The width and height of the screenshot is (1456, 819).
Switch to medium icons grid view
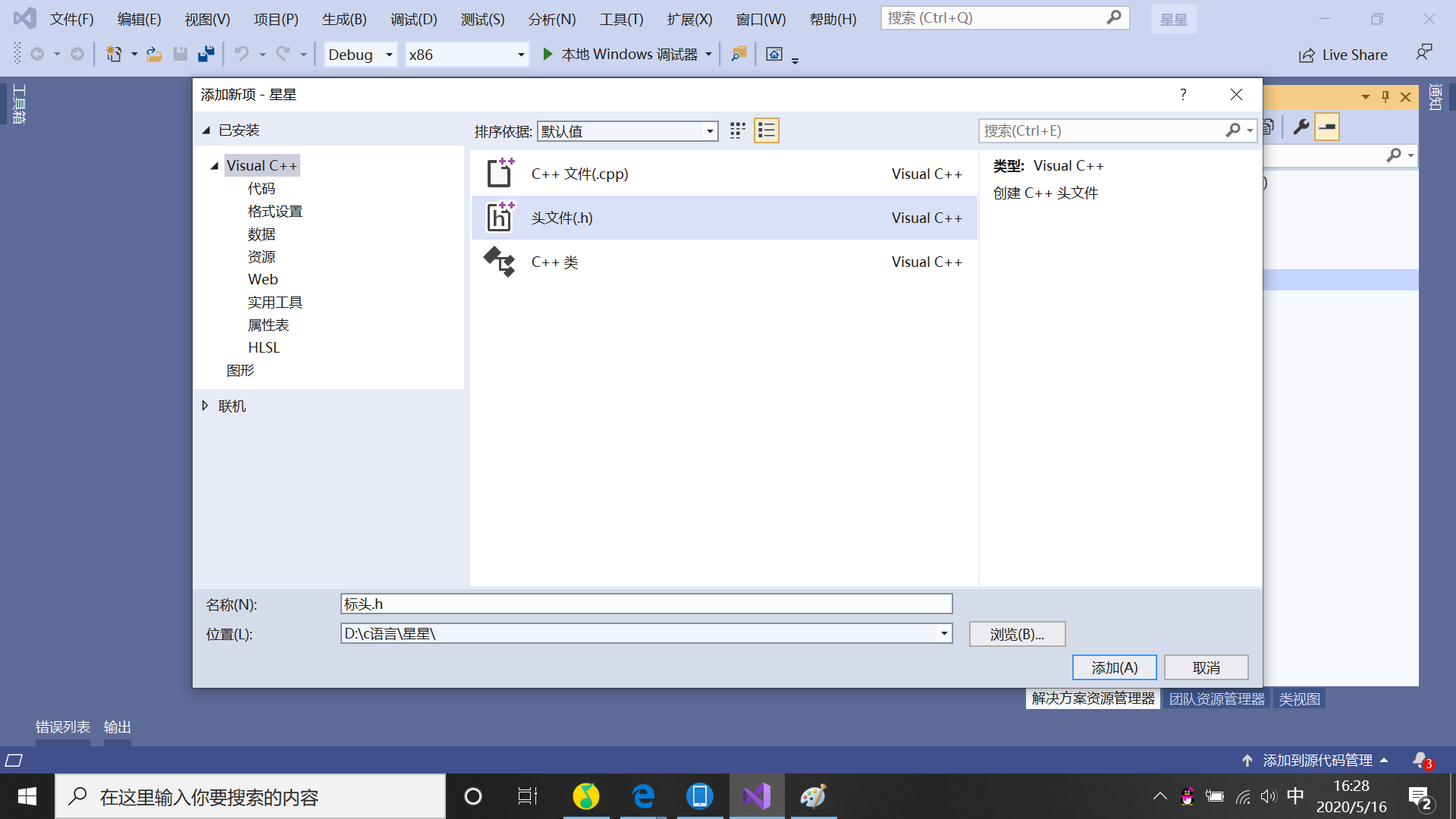(x=737, y=130)
